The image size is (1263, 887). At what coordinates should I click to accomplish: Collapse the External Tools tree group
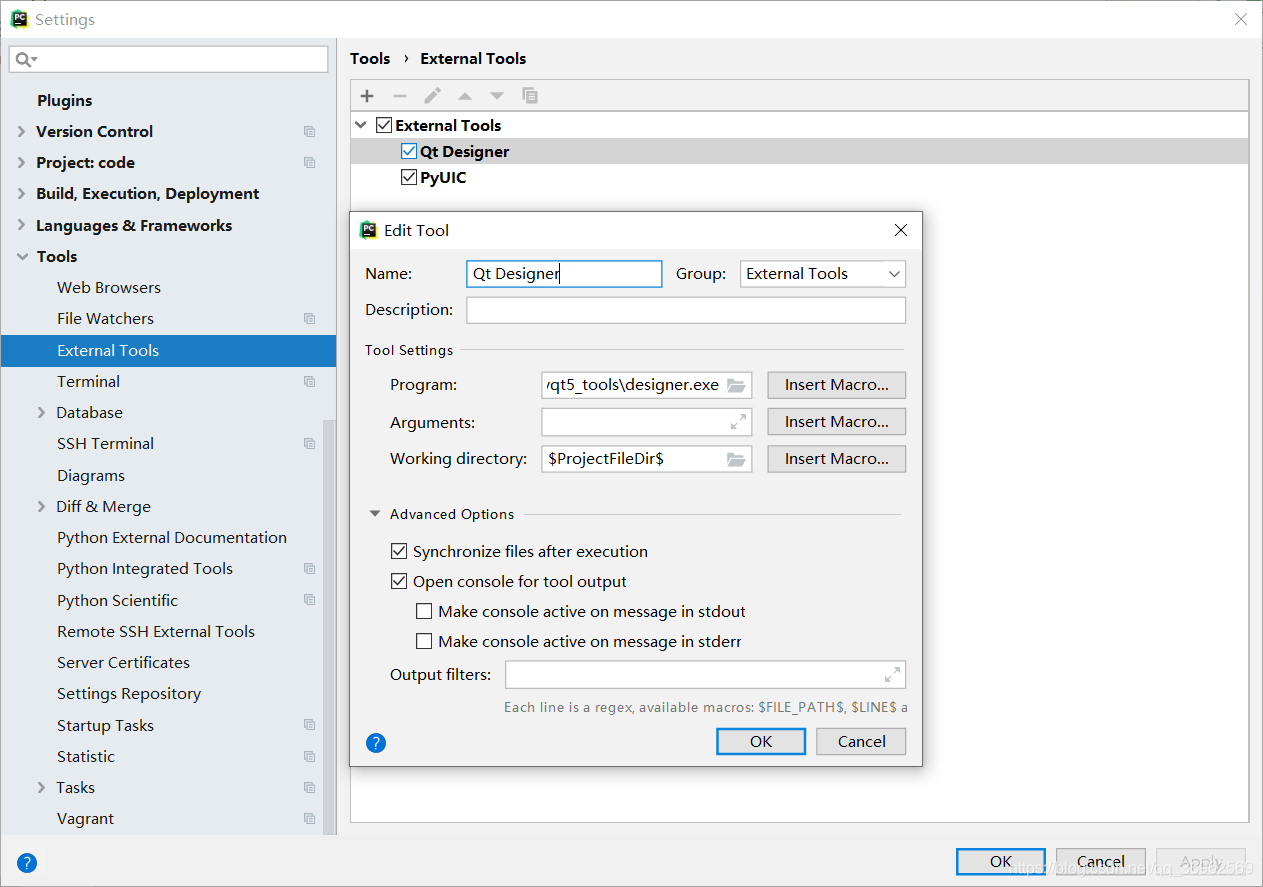(x=361, y=126)
